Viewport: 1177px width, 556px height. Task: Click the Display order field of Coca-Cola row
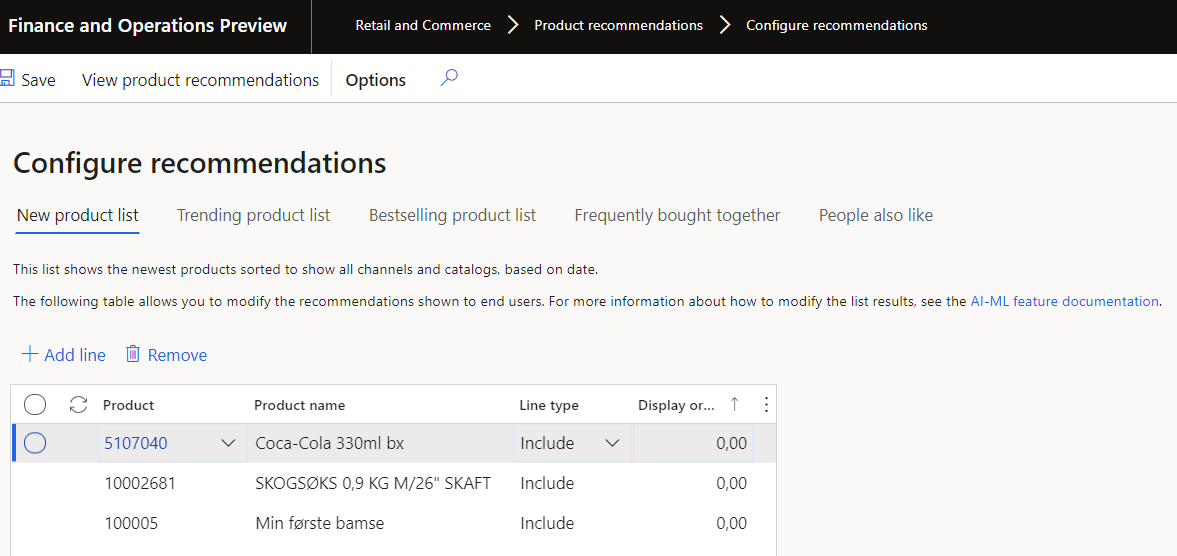692,443
